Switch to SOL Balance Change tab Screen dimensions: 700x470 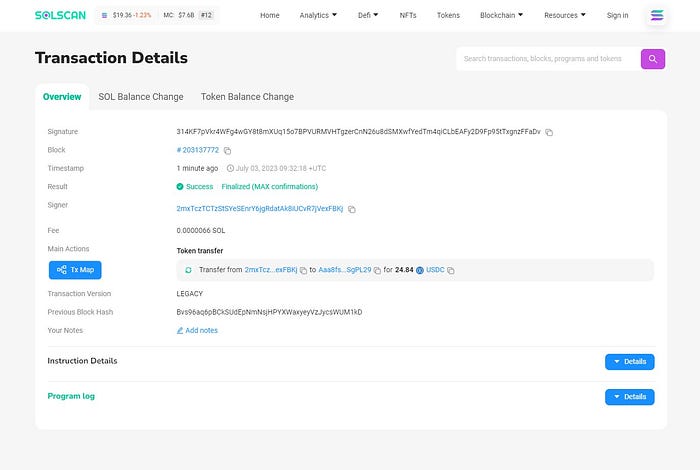pyautogui.click(x=141, y=97)
